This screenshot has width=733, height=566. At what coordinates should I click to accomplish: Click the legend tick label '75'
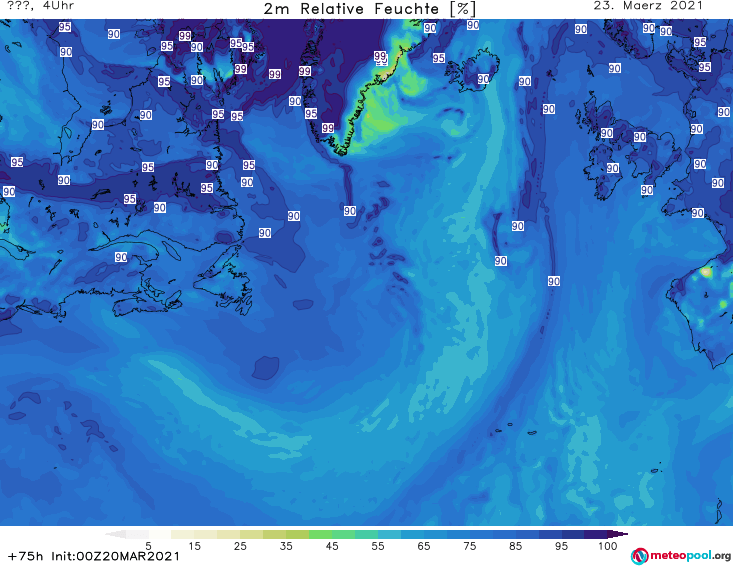pos(469,546)
